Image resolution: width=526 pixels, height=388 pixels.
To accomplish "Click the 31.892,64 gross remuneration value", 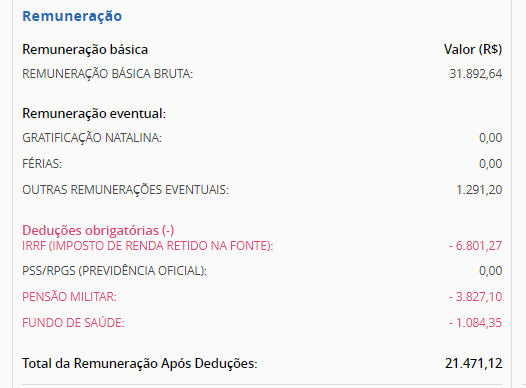I will pos(475,74).
